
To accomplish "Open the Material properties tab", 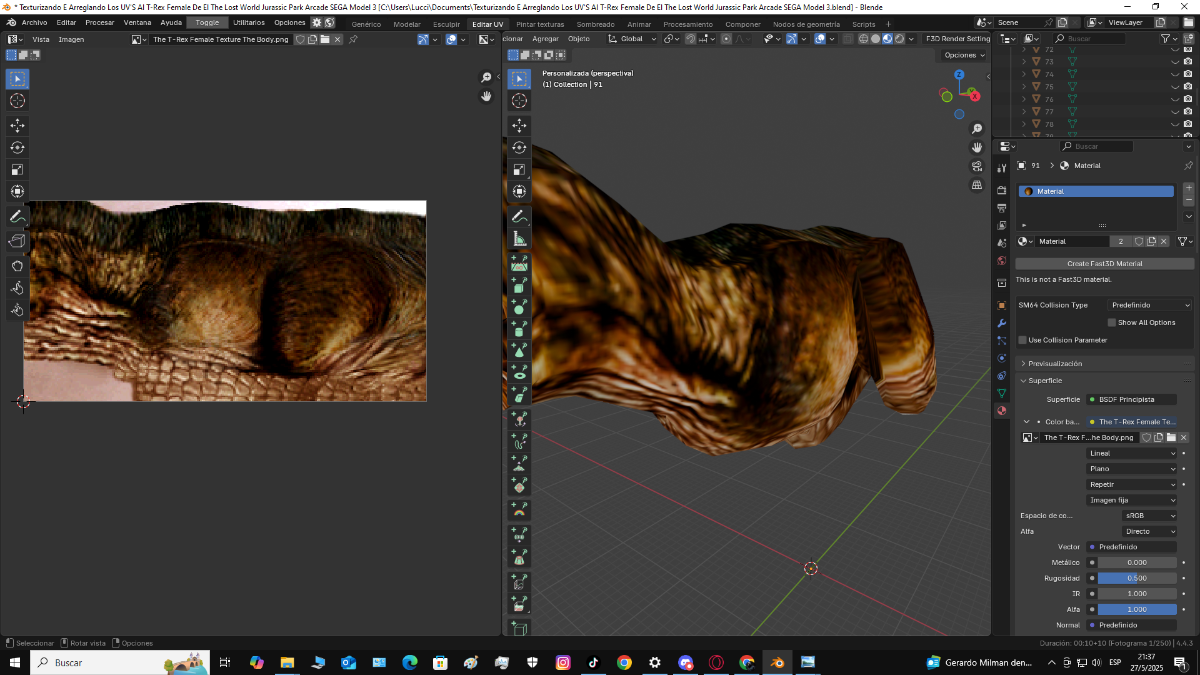I will (x=1002, y=411).
